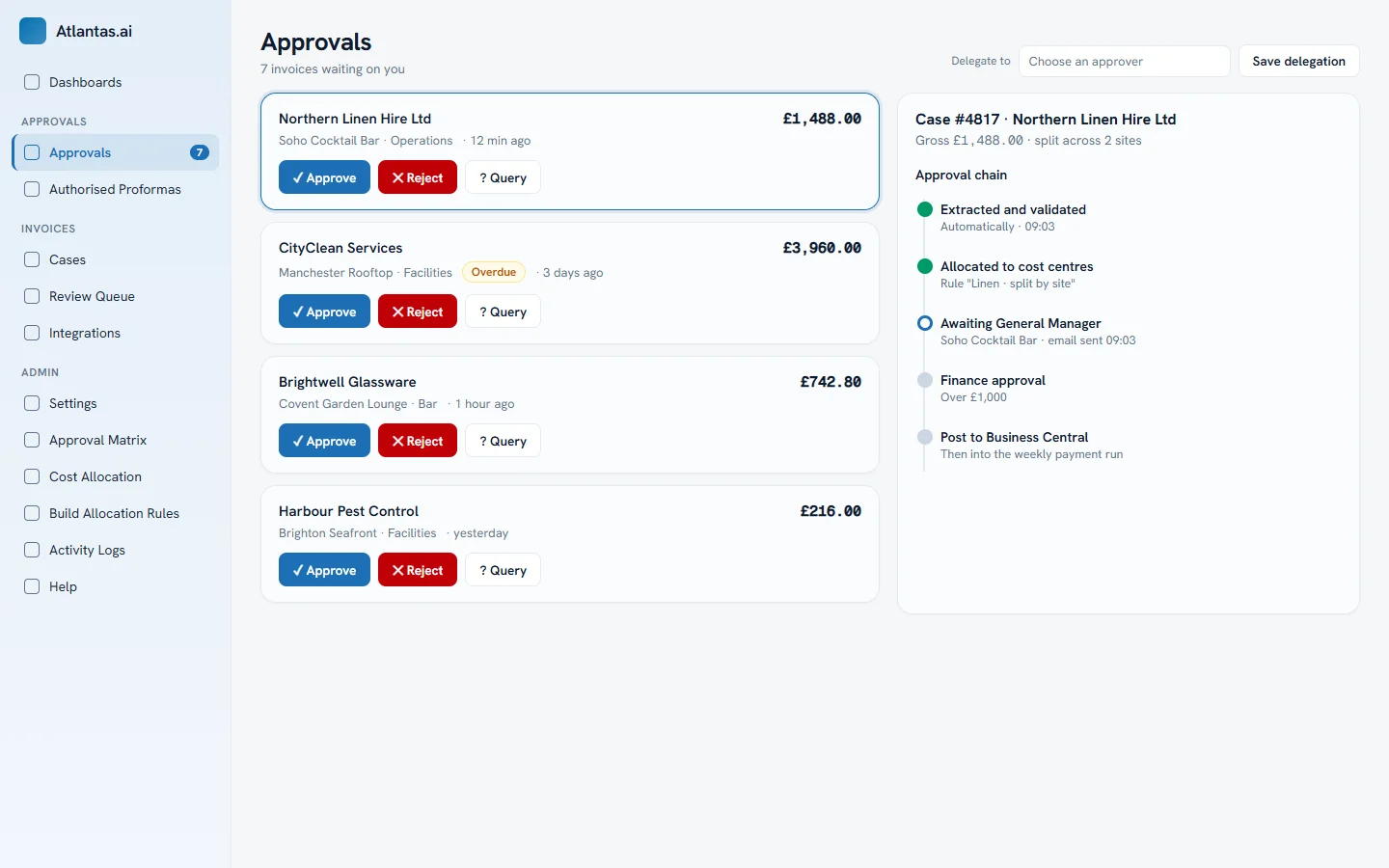Click the Approval Matrix sidebar icon
1389x868 pixels.
tap(32, 440)
